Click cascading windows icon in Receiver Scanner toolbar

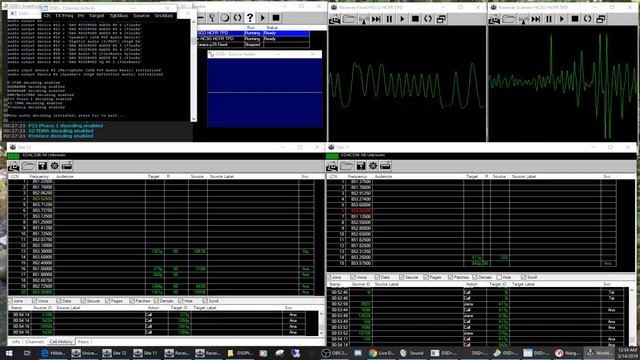tap(601, 19)
